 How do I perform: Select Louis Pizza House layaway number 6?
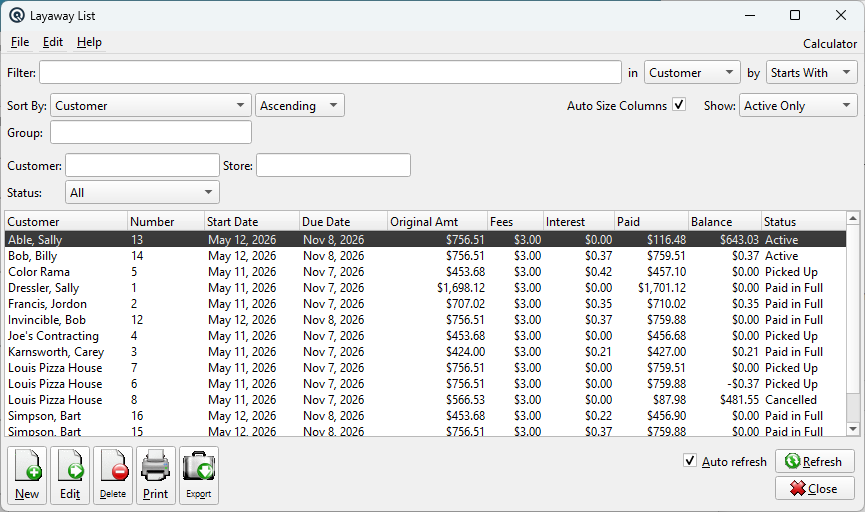(425, 383)
